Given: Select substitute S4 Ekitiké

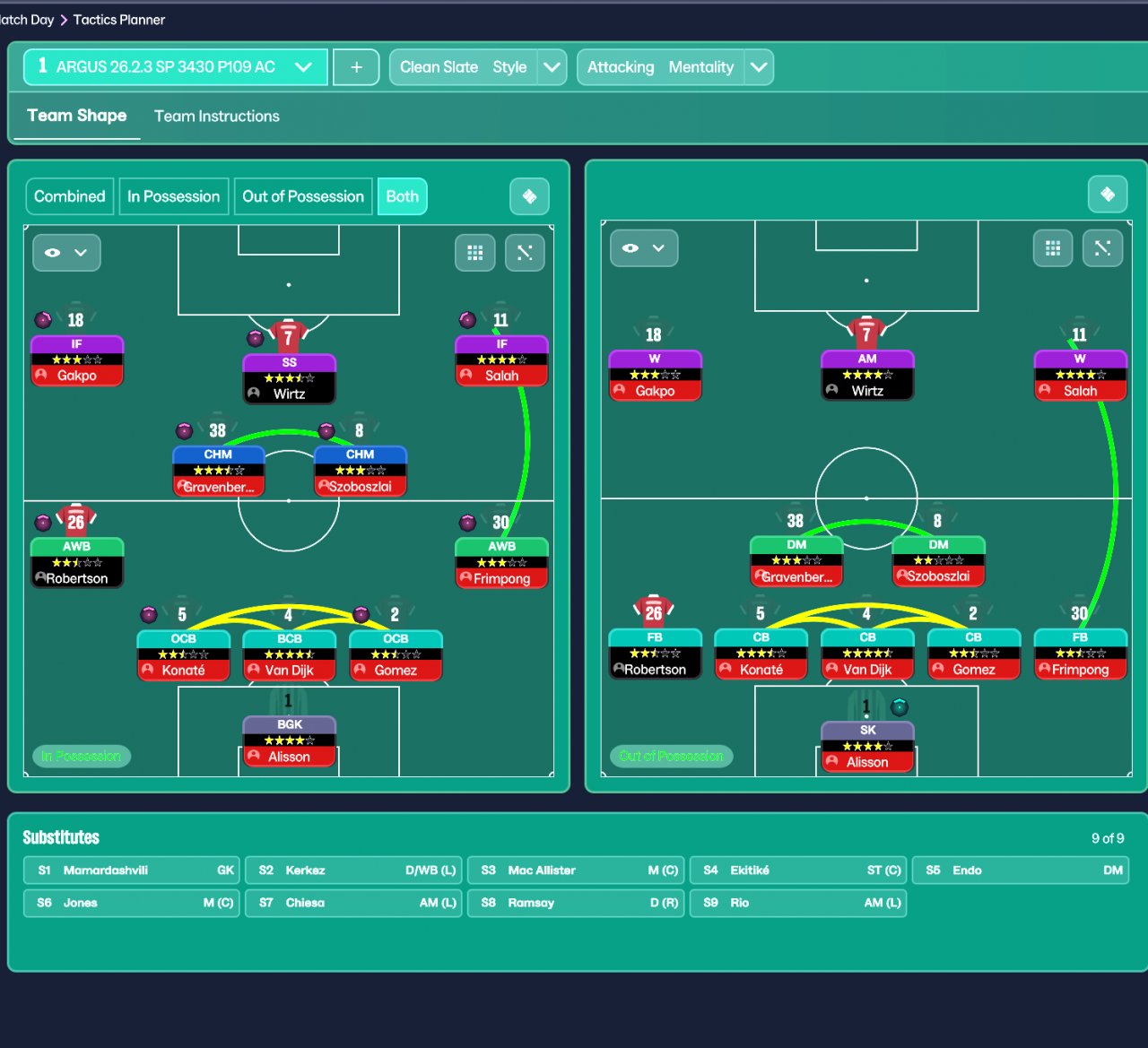Looking at the screenshot, I should (x=798, y=870).
